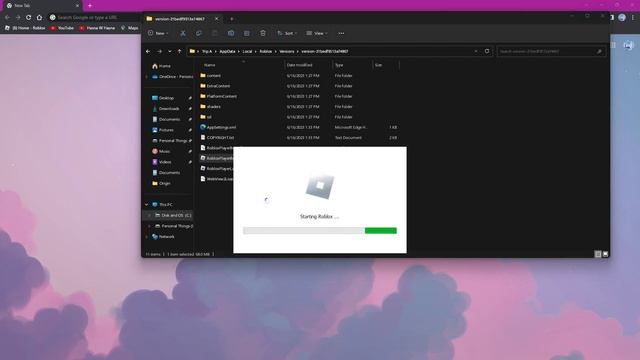
Task: Click the Share icon in Explorer toolbar
Action: (x=247, y=33)
